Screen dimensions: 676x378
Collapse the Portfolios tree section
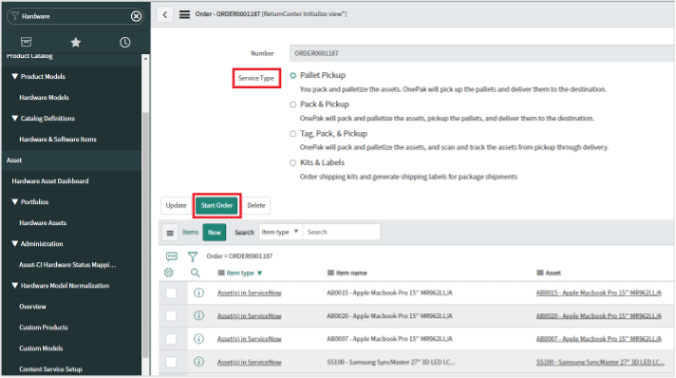[15, 202]
